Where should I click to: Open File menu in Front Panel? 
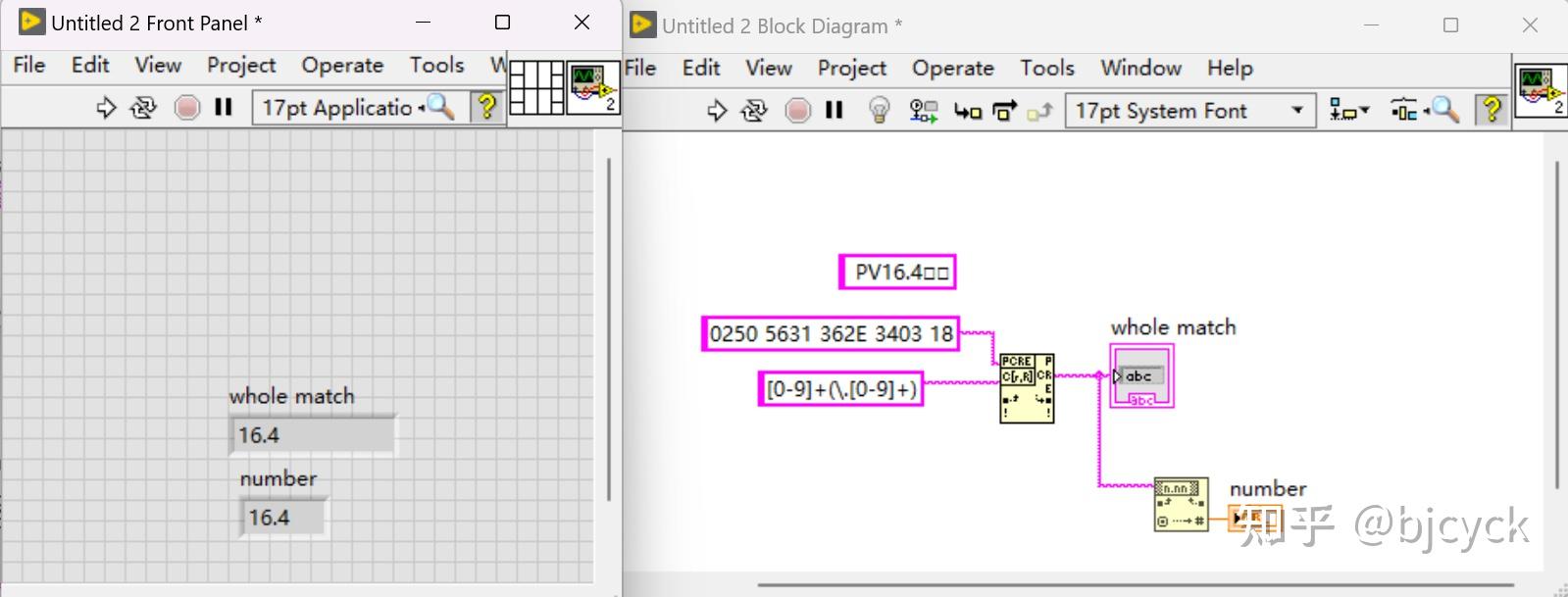click(x=29, y=65)
